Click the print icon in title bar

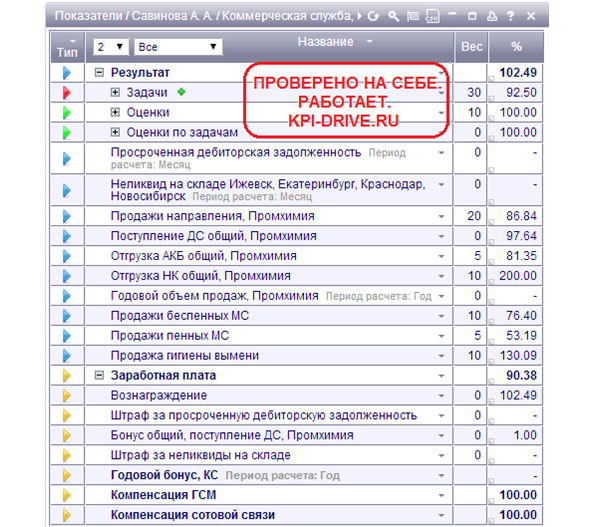click(x=491, y=16)
